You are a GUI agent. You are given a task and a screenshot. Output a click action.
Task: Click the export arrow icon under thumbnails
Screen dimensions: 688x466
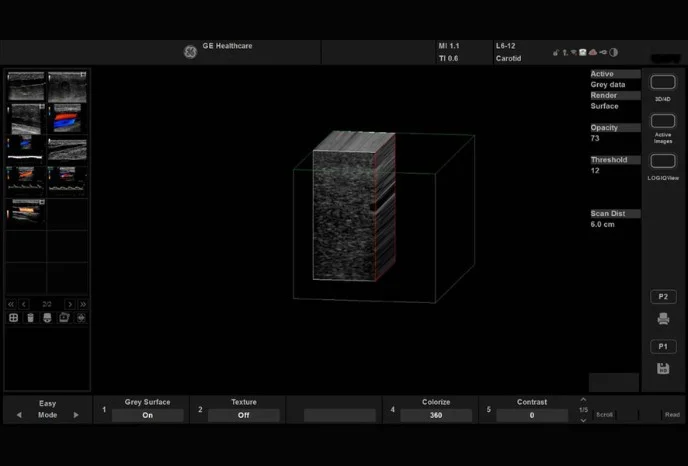[64, 318]
